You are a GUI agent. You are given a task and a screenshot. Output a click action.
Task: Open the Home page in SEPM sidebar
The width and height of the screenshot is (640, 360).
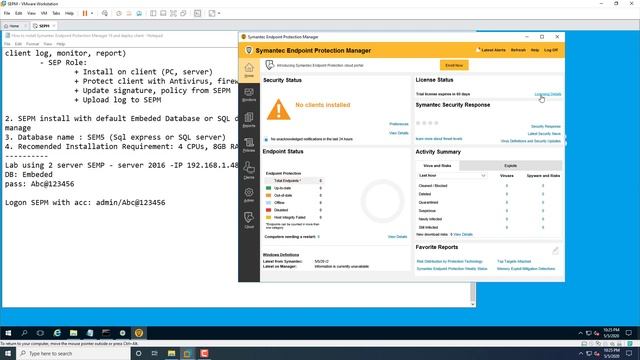coord(249,70)
